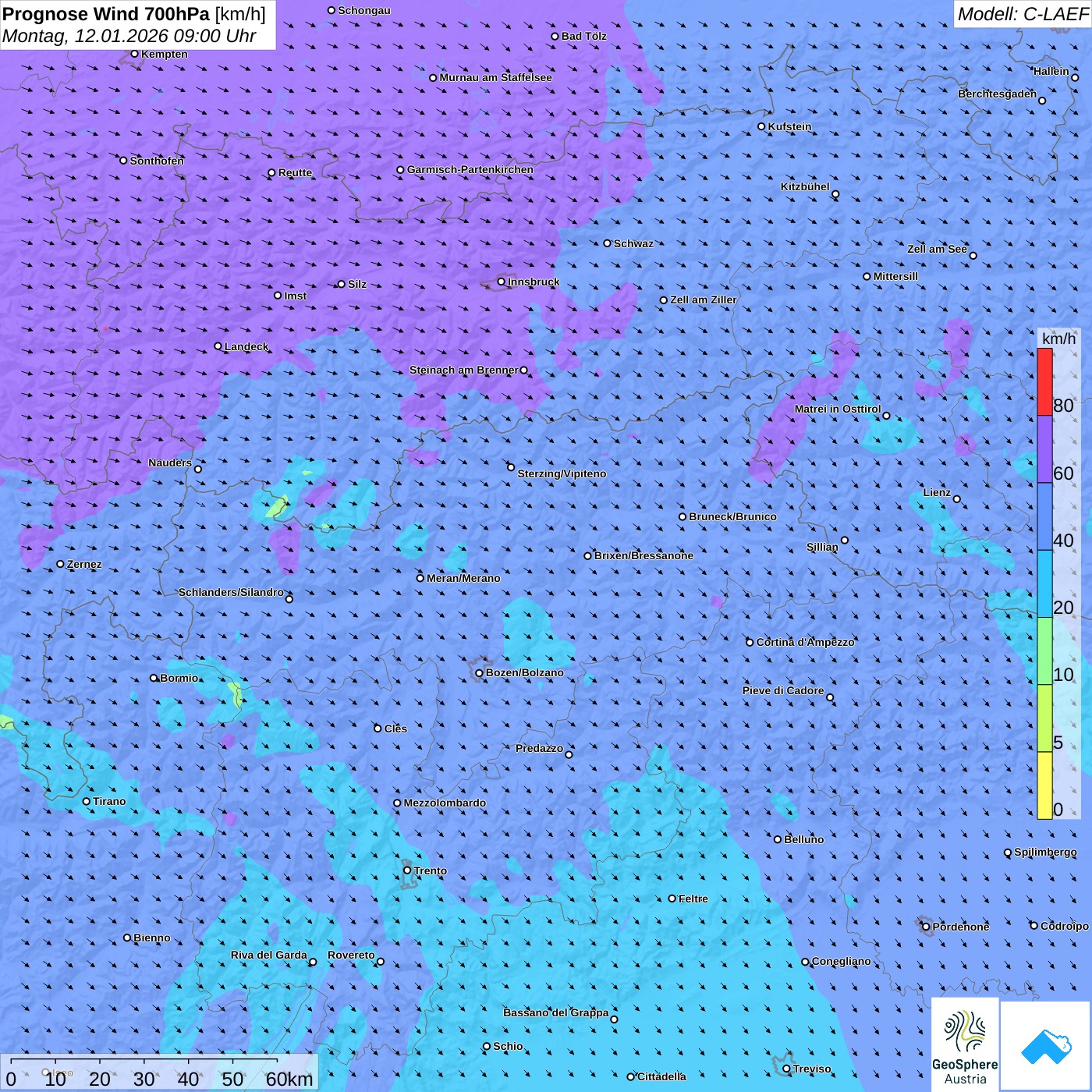Click the 'Bruneck/Brunico' label
This screenshot has width=1092, height=1092.
pos(733,516)
